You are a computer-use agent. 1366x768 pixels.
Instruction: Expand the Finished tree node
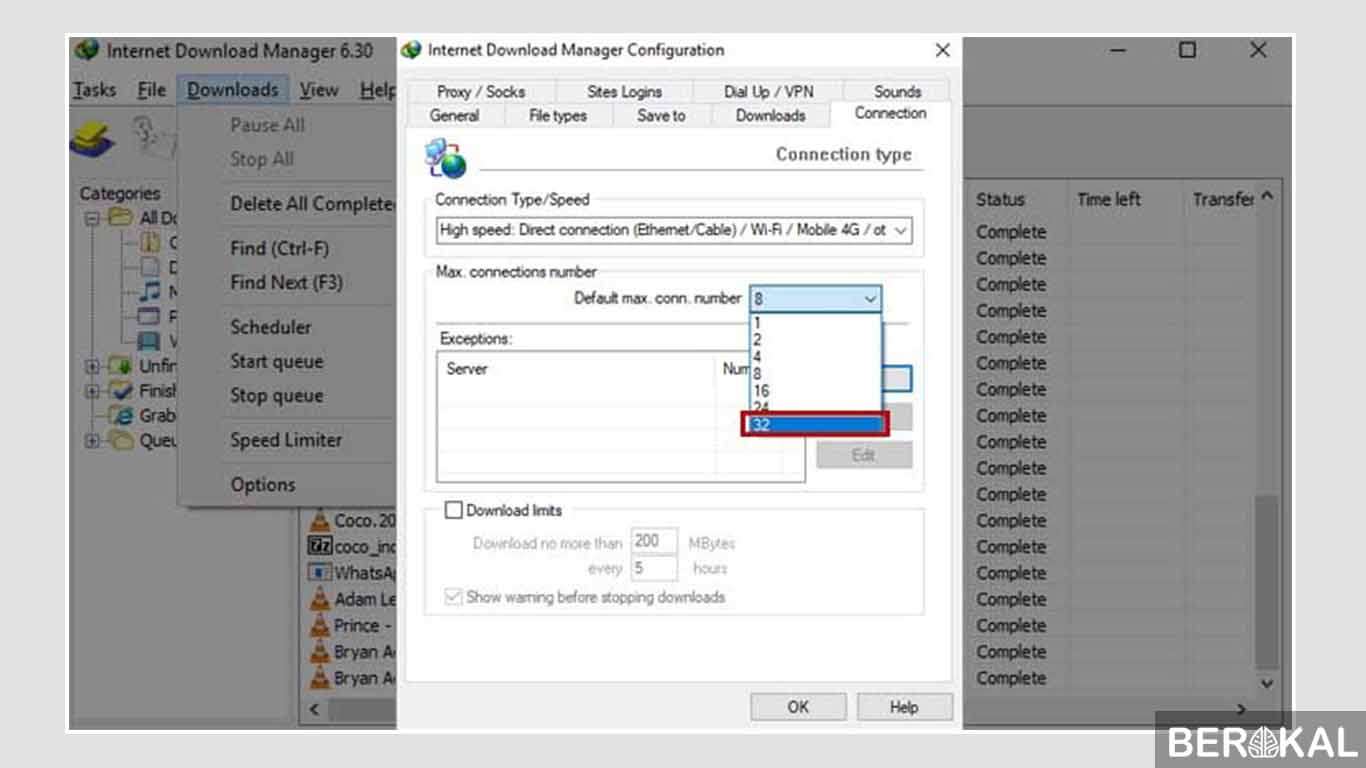pos(92,392)
